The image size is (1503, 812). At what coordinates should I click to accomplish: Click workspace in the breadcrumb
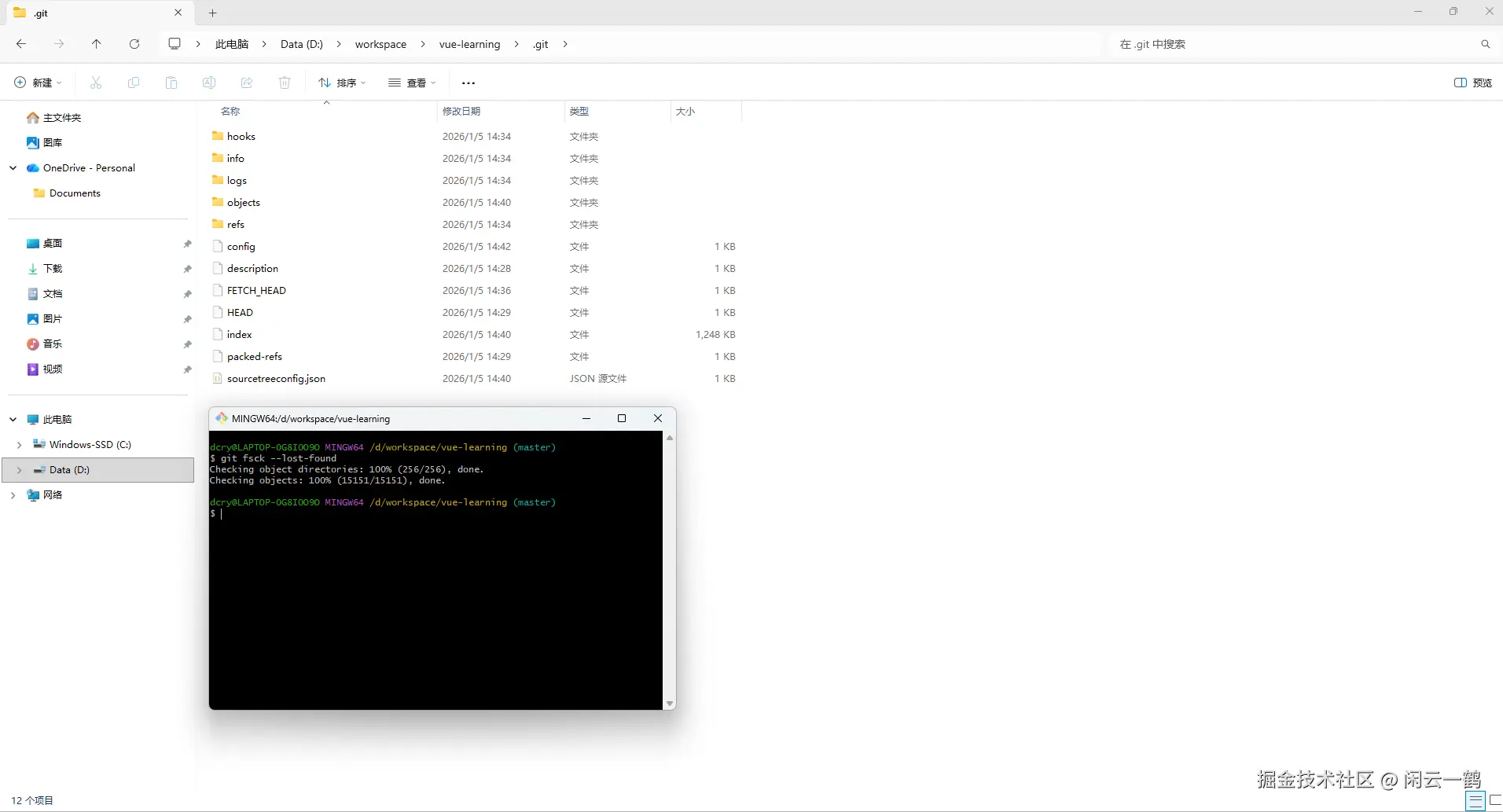(380, 44)
